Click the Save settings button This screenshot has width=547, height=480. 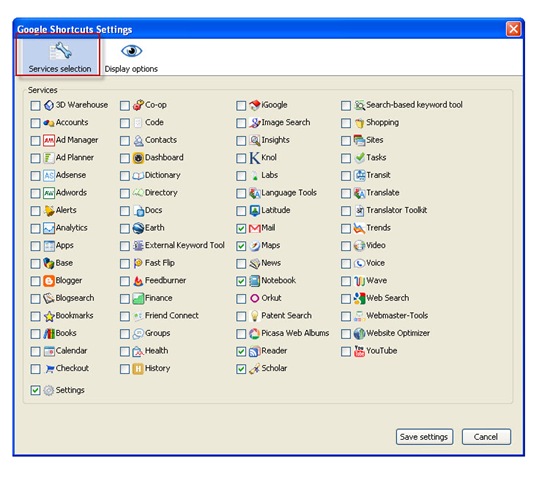424,437
